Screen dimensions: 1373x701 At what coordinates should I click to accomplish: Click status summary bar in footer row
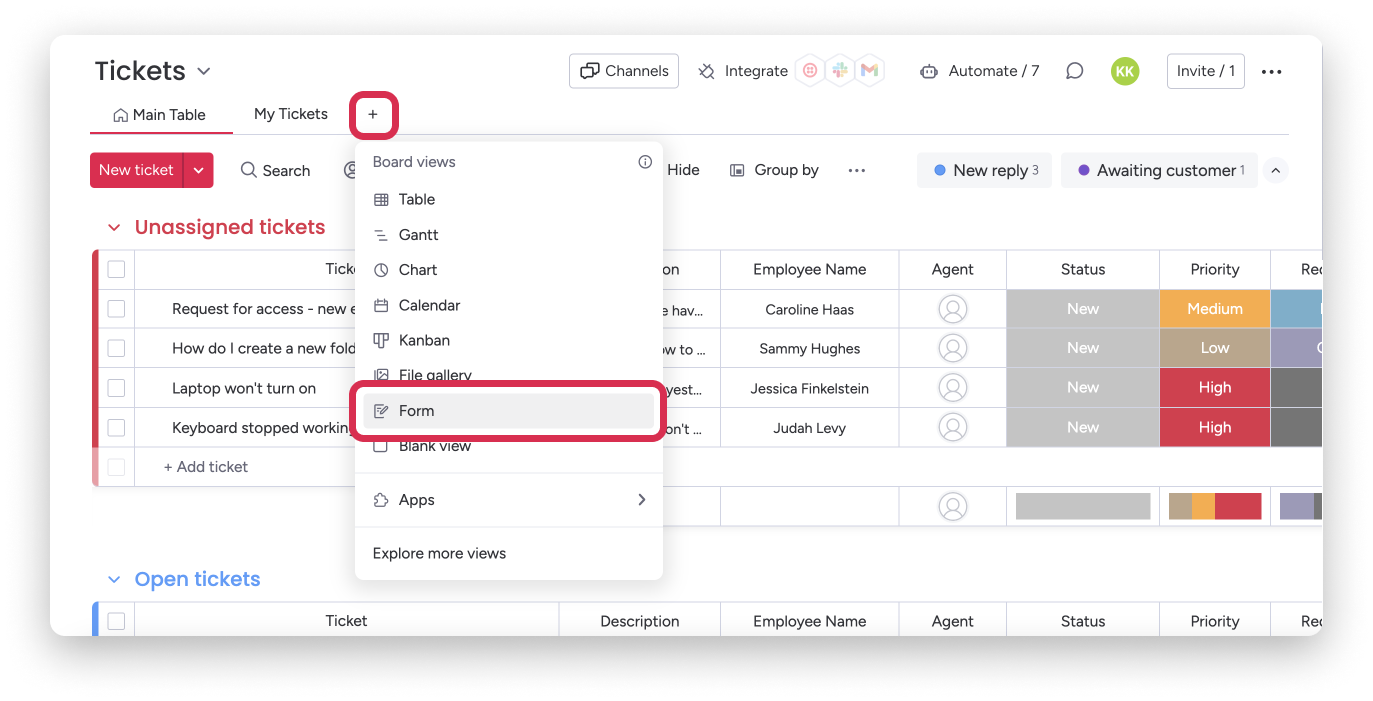point(1083,506)
